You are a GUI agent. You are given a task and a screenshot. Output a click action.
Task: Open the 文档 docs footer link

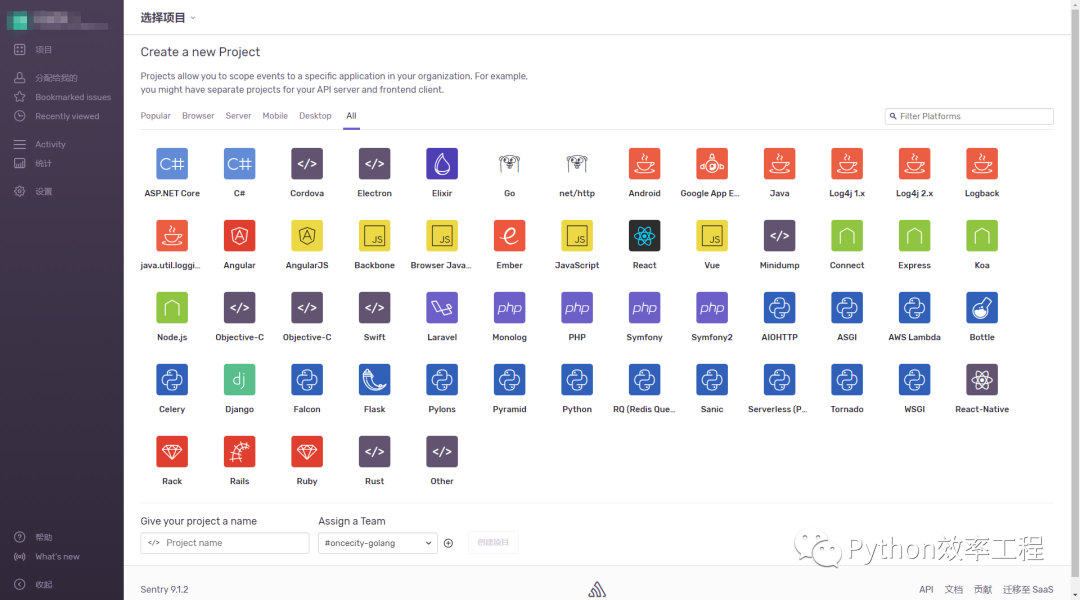coord(954,590)
